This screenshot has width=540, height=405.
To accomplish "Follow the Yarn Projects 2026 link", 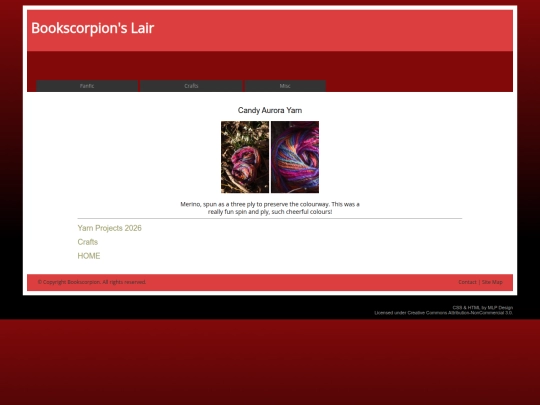I will (x=110, y=228).
